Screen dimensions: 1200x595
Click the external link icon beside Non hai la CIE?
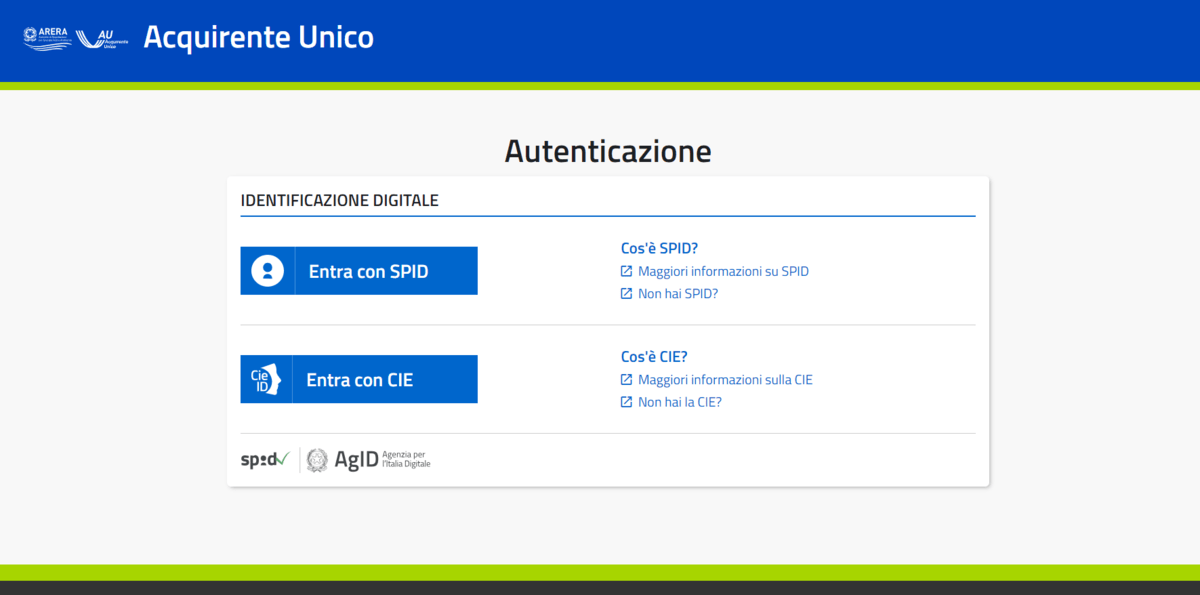click(625, 401)
